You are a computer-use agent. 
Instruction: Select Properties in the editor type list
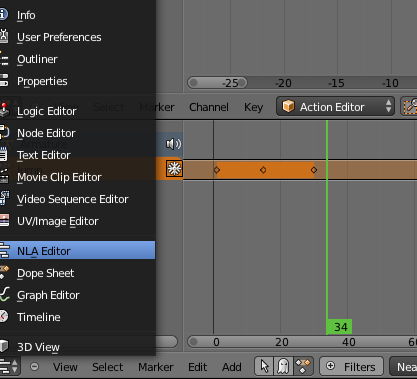tap(77, 81)
